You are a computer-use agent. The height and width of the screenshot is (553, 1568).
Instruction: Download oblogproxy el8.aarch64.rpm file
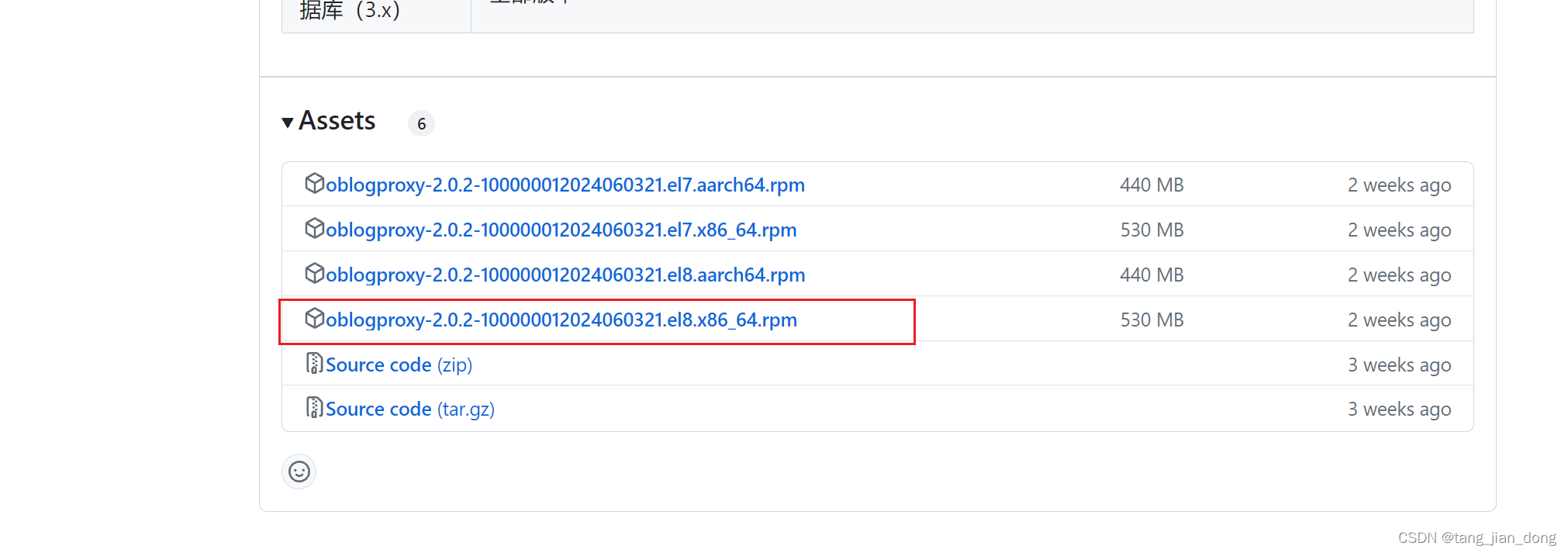tap(565, 275)
